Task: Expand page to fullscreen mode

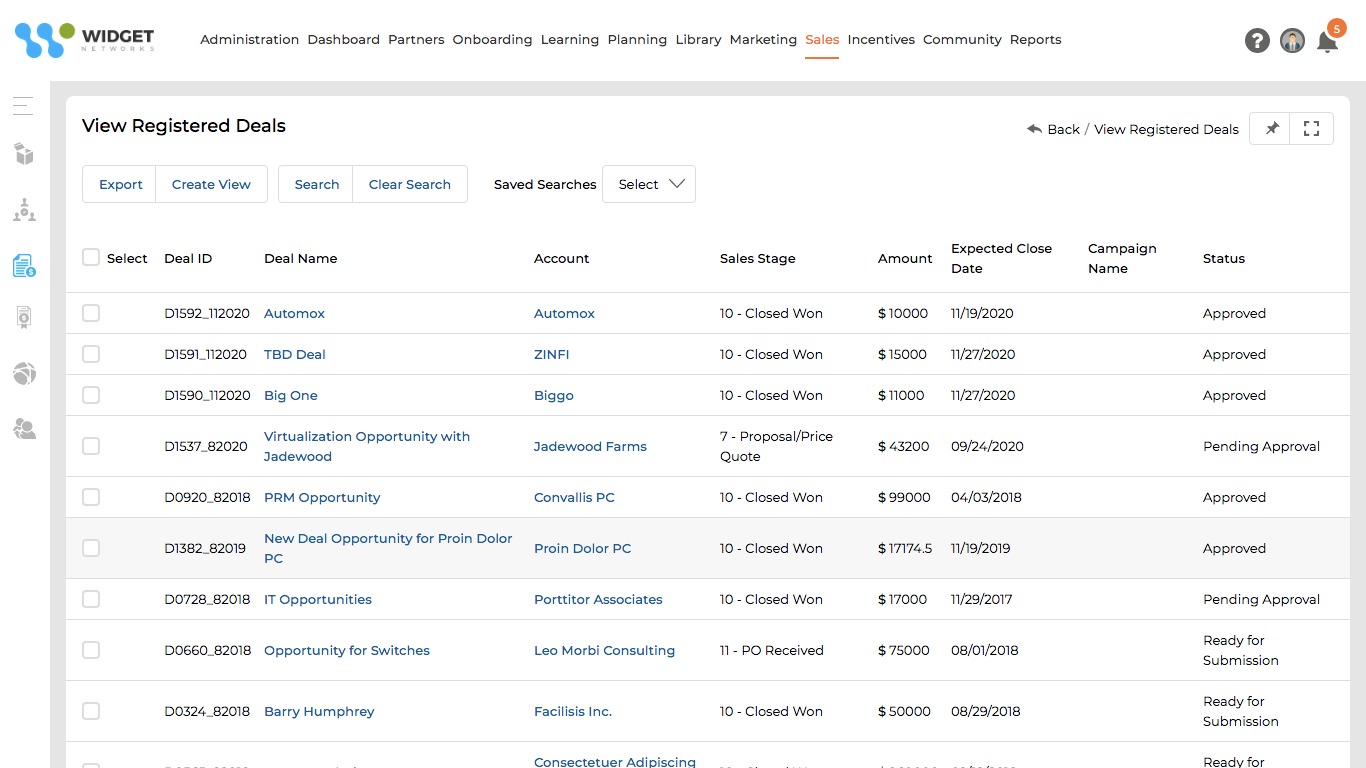Action: point(1311,128)
